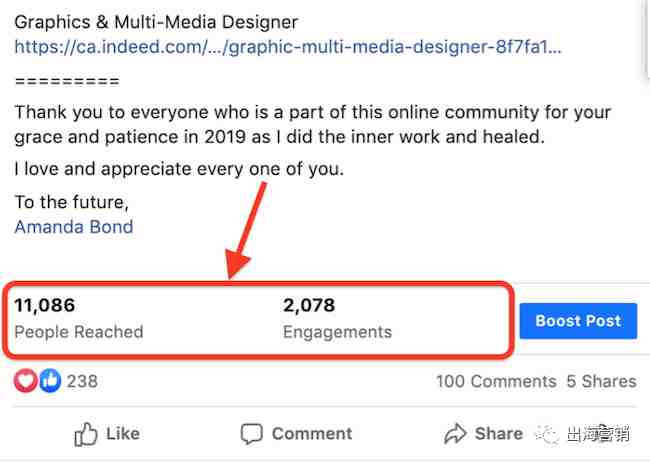Click the Graphics & Multi-Media Designer heading

click(156, 22)
